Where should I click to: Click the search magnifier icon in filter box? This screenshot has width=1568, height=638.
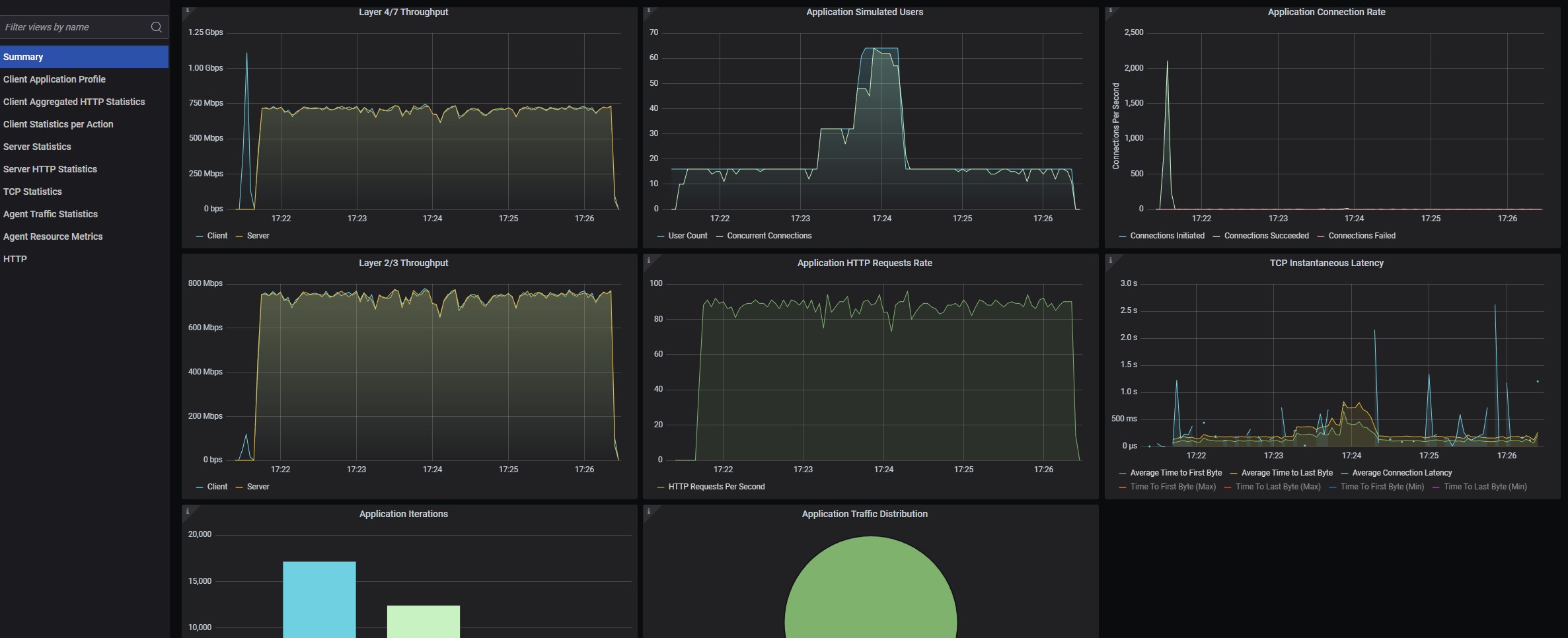click(x=156, y=27)
